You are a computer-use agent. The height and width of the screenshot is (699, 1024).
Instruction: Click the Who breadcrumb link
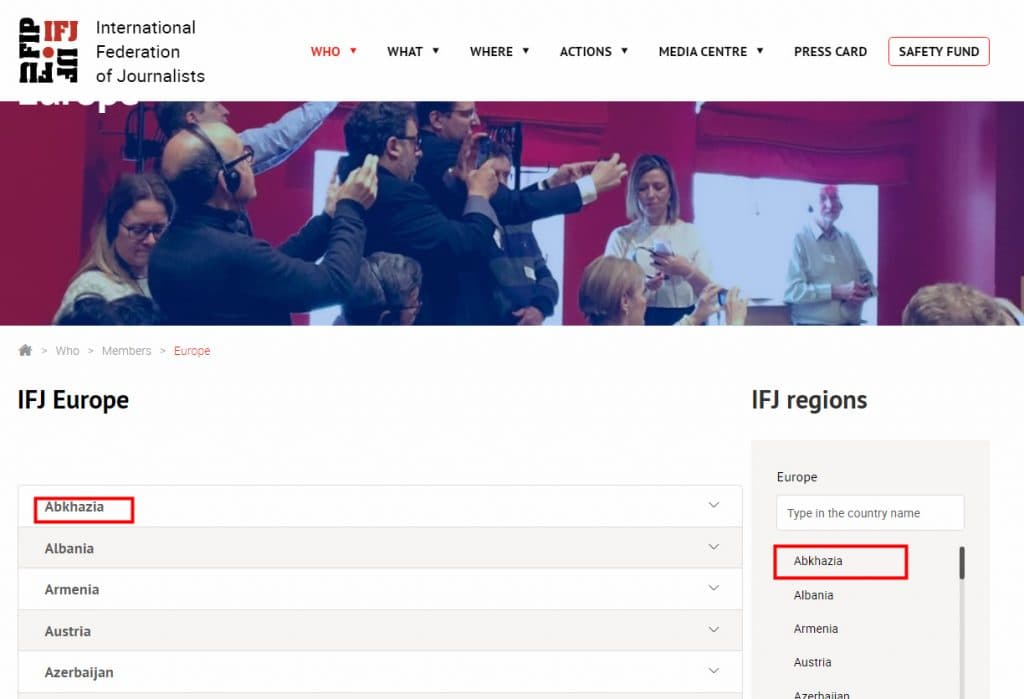[67, 351]
